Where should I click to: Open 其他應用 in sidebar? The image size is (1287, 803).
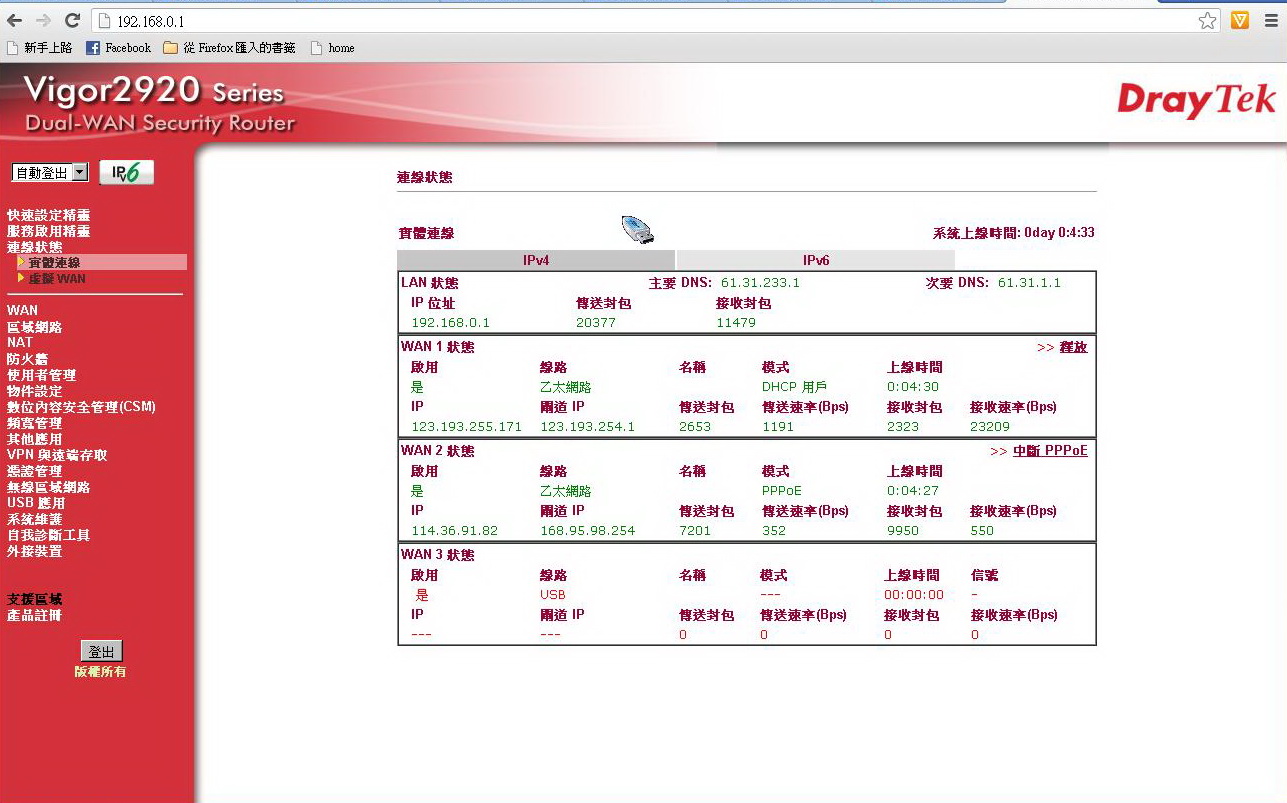[x=34, y=439]
